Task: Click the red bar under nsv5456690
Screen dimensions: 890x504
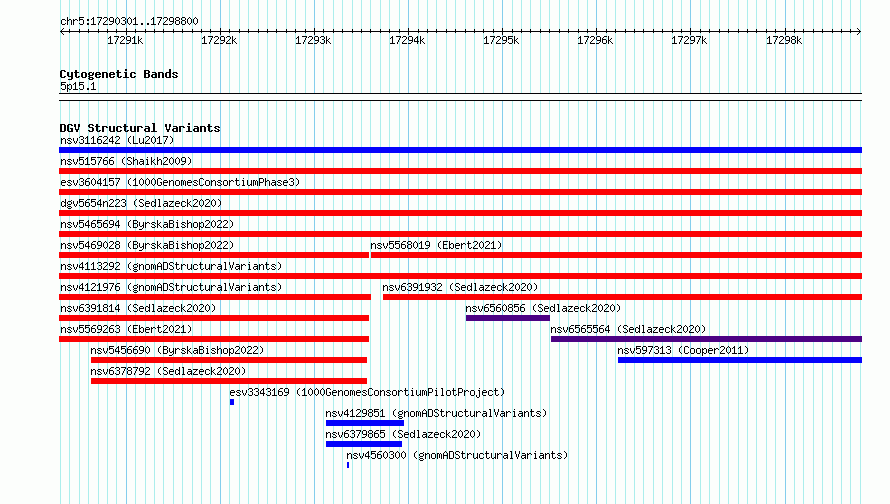Action: coord(229,360)
